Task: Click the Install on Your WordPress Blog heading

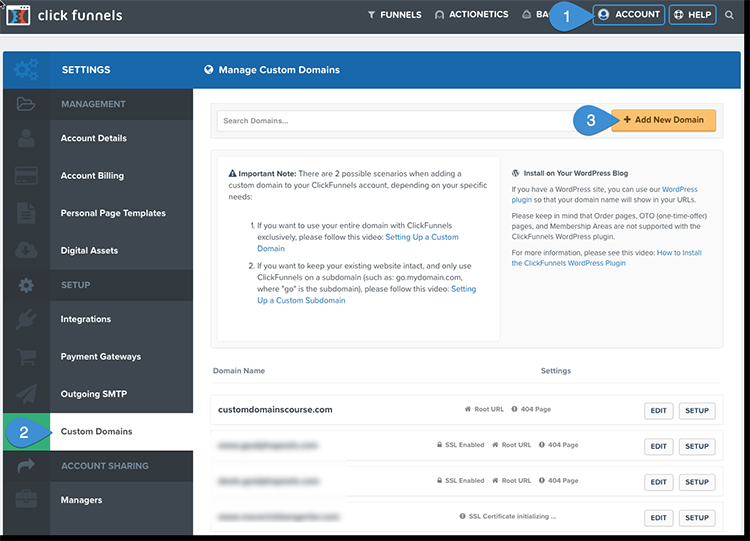Action: tap(576, 173)
